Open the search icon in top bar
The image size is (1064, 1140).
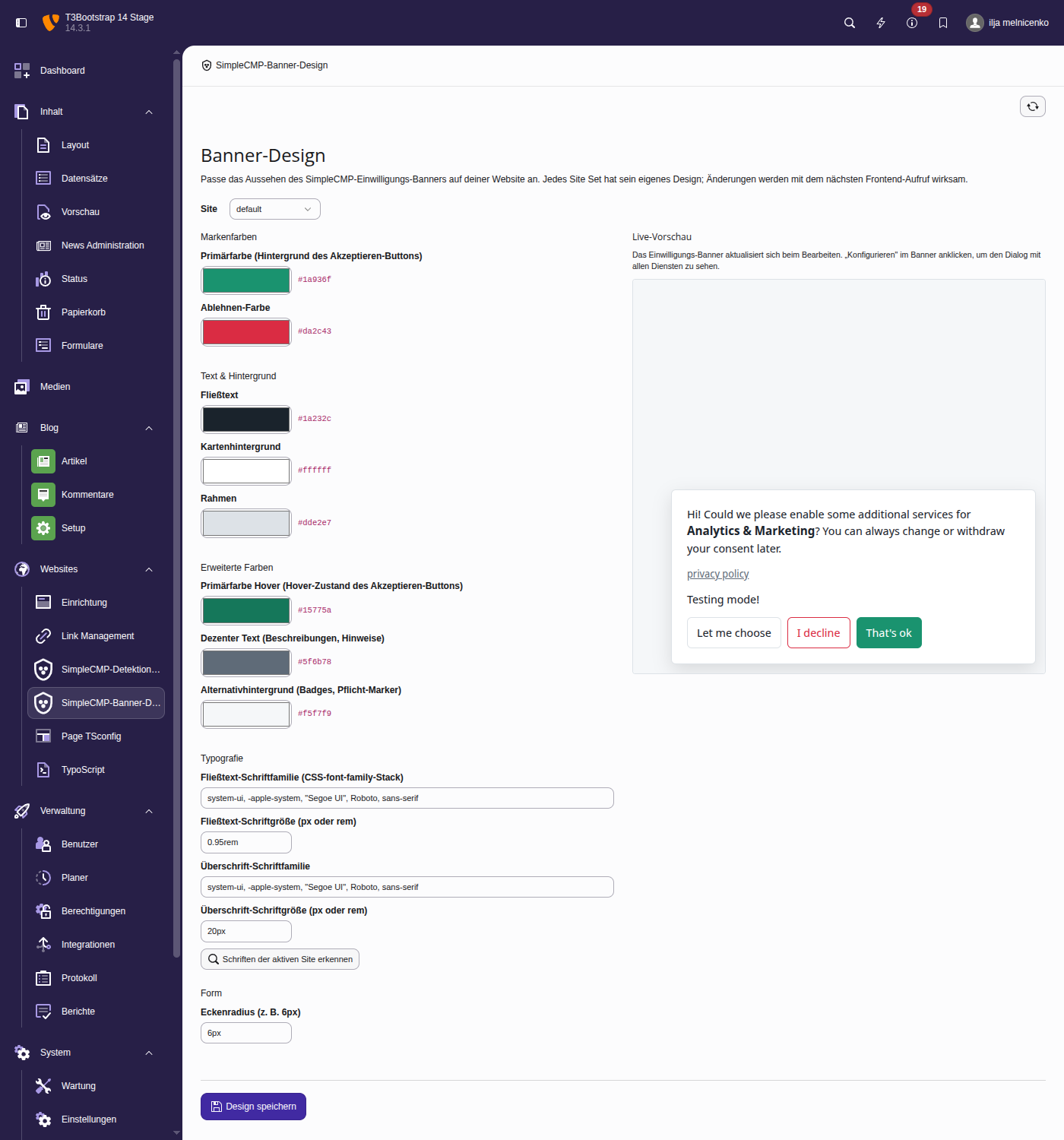pyautogui.click(x=850, y=23)
